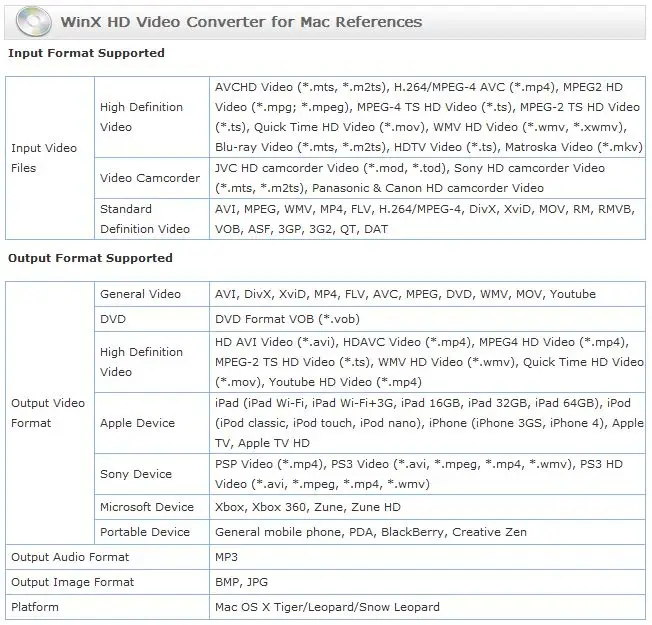Screen dimensions: 652x625
Task: Click the Apple Device category label
Action: coord(138,423)
